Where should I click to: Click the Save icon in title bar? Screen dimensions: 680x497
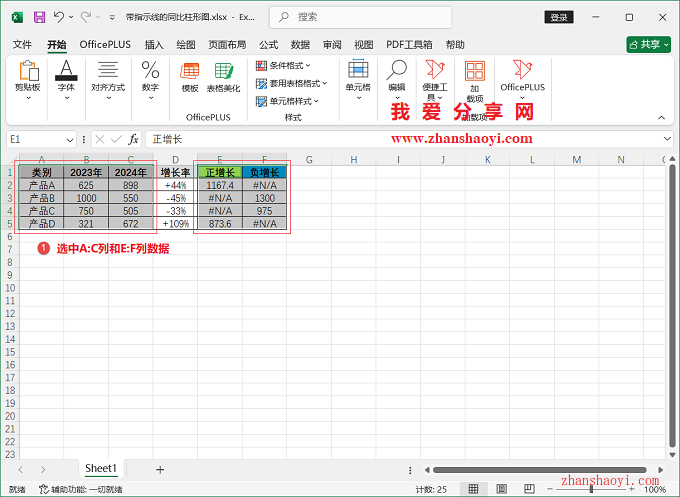pos(39,17)
